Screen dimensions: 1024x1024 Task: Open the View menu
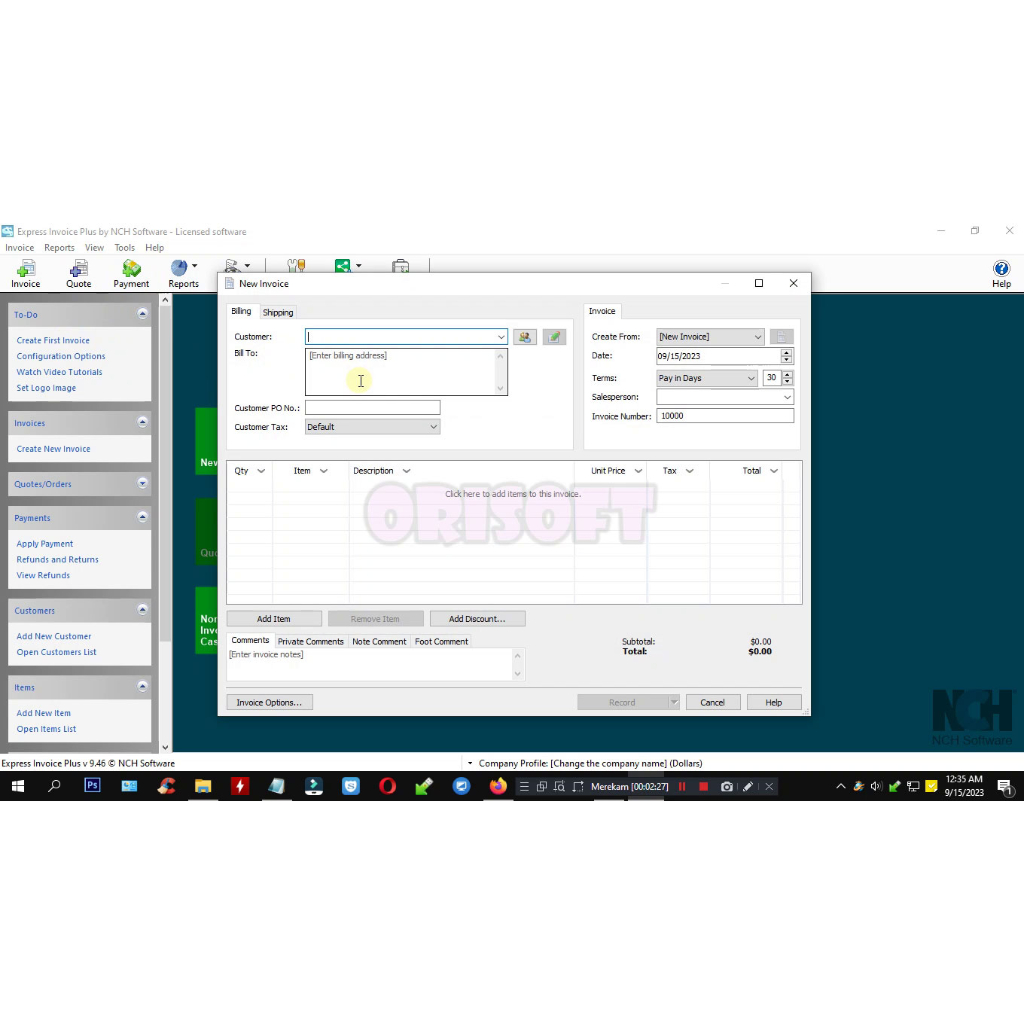click(x=94, y=248)
